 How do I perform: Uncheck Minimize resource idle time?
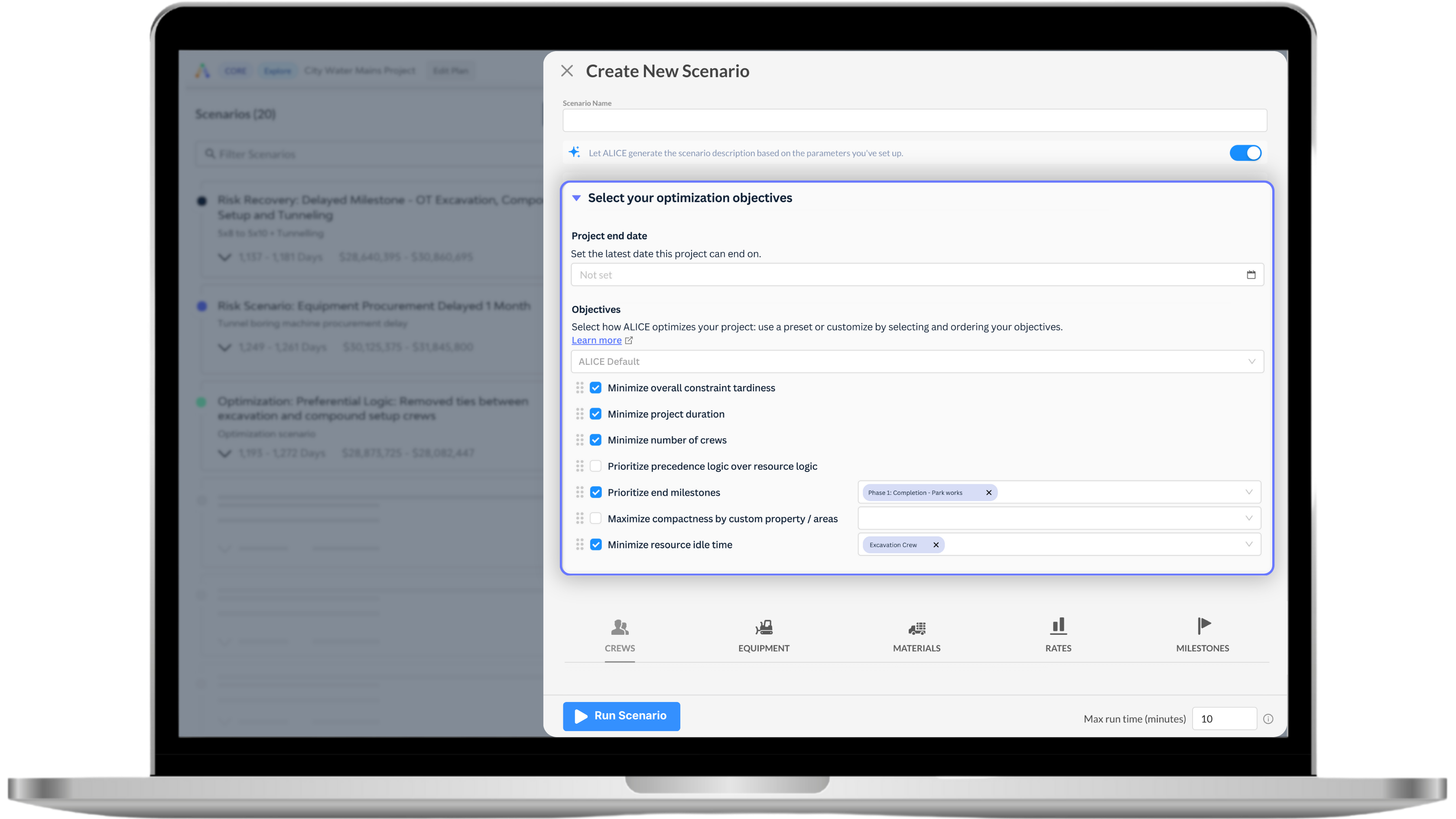coord(595,544)
